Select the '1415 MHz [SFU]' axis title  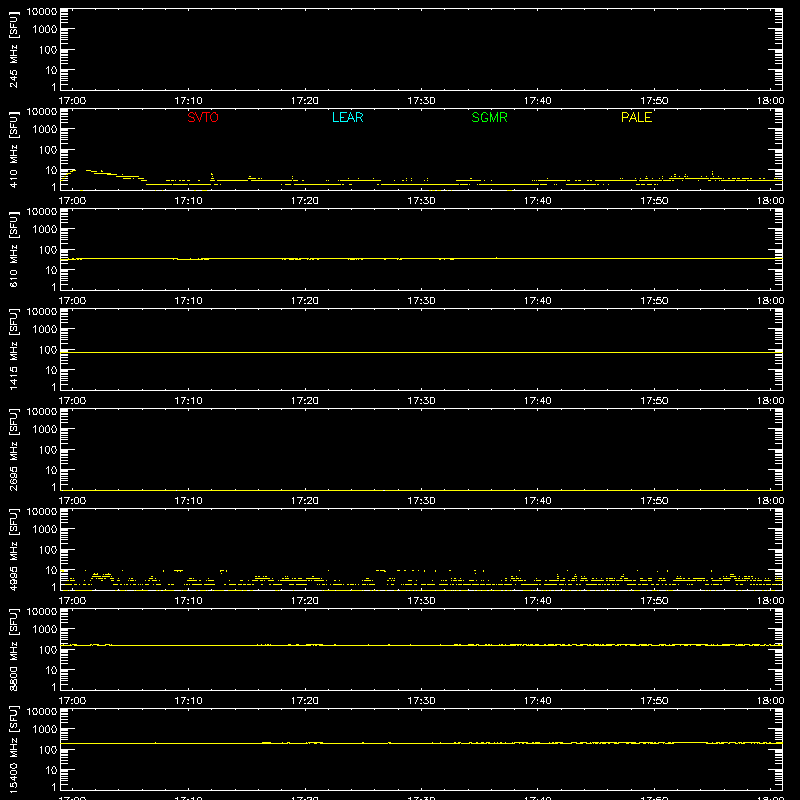[x=13, y=349]
